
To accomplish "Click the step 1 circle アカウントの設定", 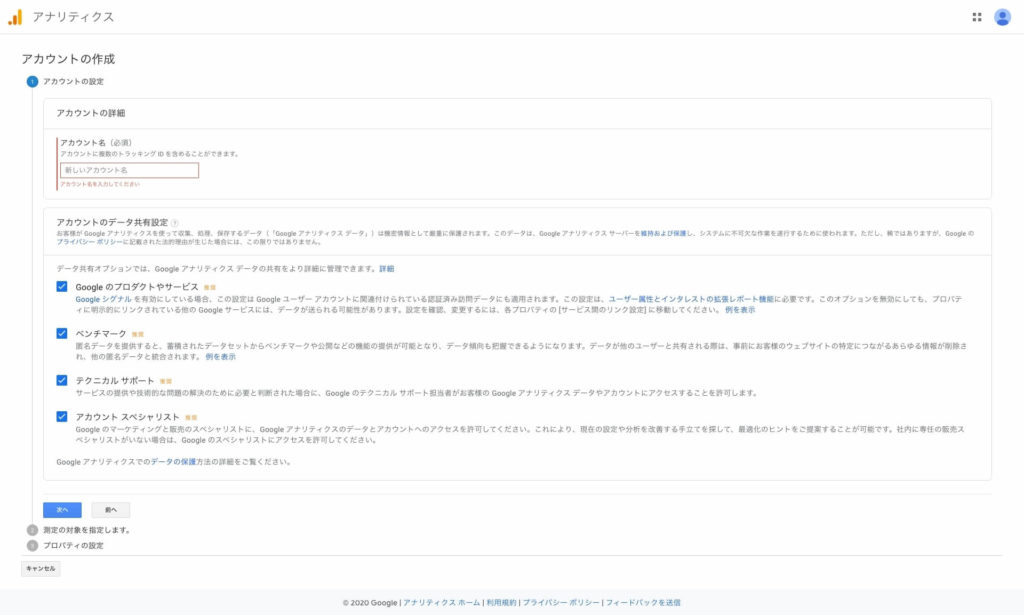I will coord(32,81).
